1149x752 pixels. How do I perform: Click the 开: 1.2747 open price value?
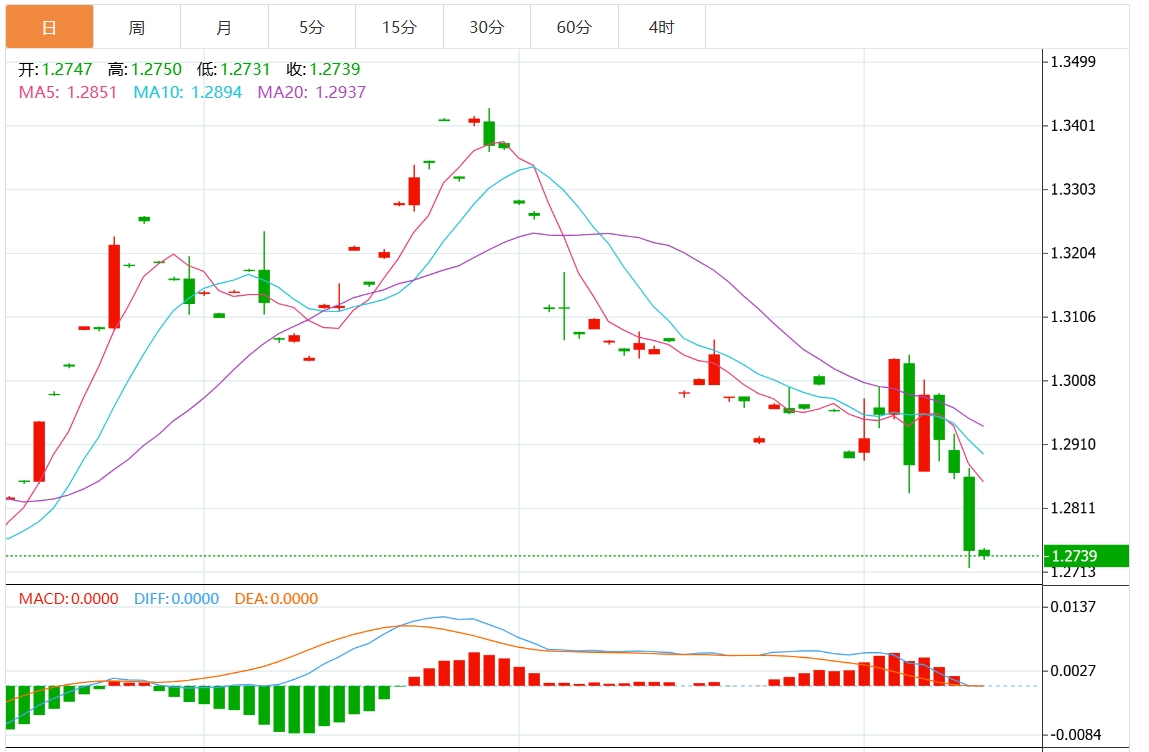pyautogui.click(x=56, y=70)
